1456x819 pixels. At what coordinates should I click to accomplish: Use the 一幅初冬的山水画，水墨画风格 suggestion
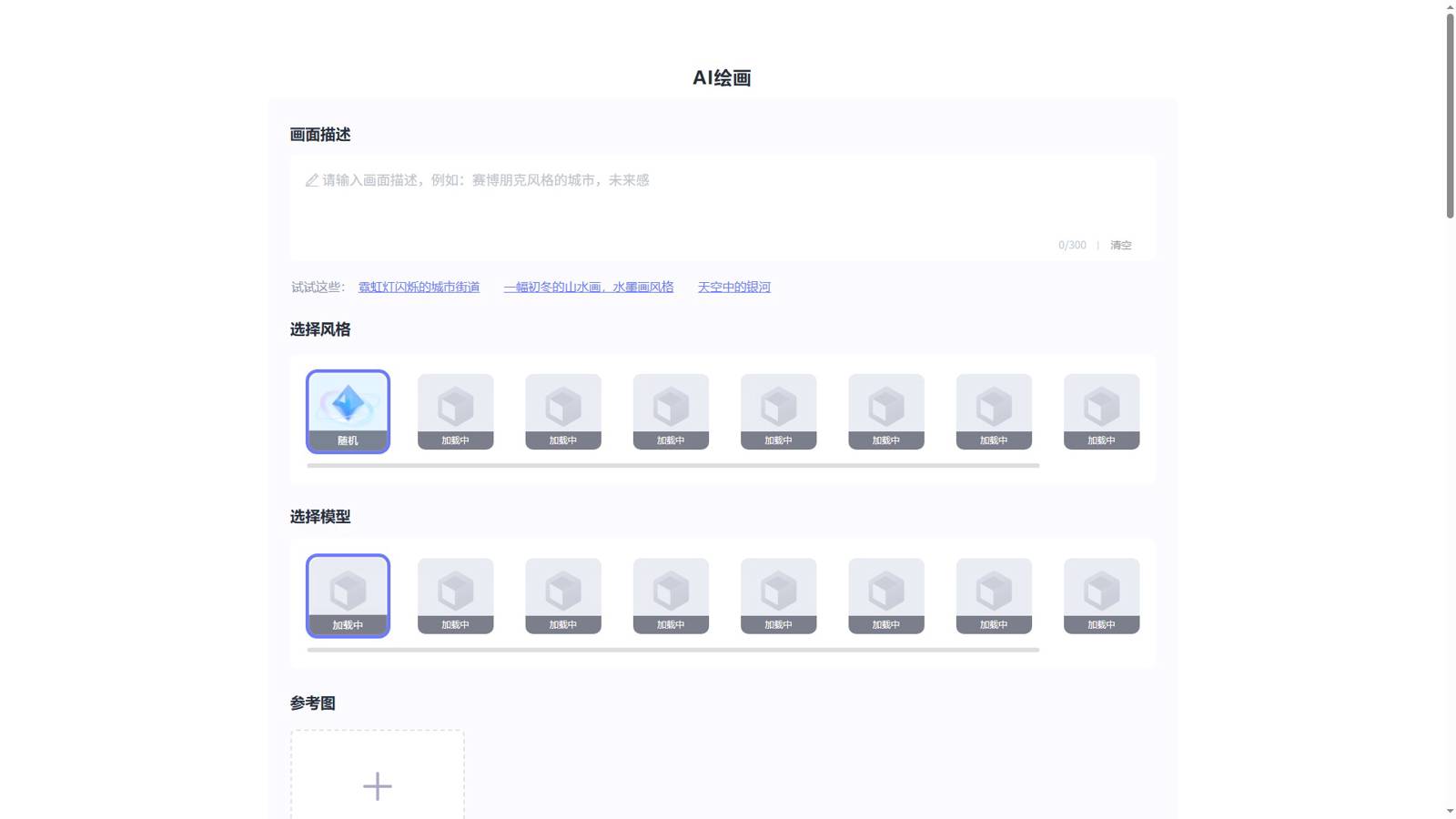589,287
